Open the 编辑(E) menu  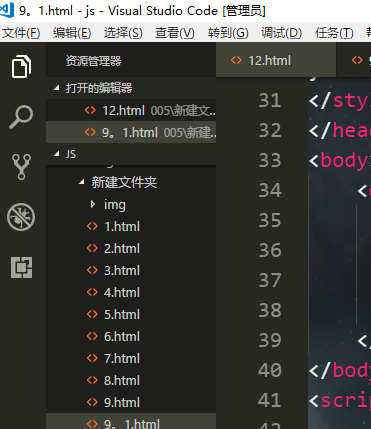pyautogui.click(x=72, y=33)
